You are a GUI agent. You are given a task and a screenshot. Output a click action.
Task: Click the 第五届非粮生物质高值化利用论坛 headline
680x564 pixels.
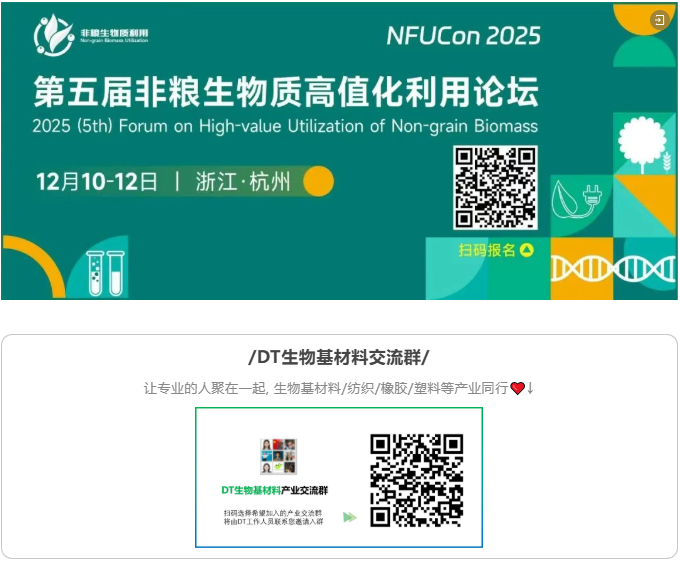pyautogui.click(x=286, y=91)
